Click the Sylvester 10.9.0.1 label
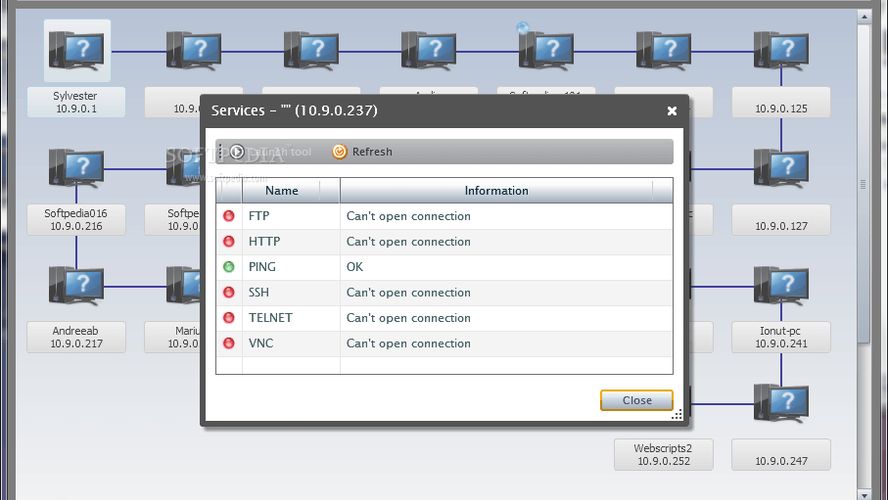888x500 pixels. coord(76,102)
